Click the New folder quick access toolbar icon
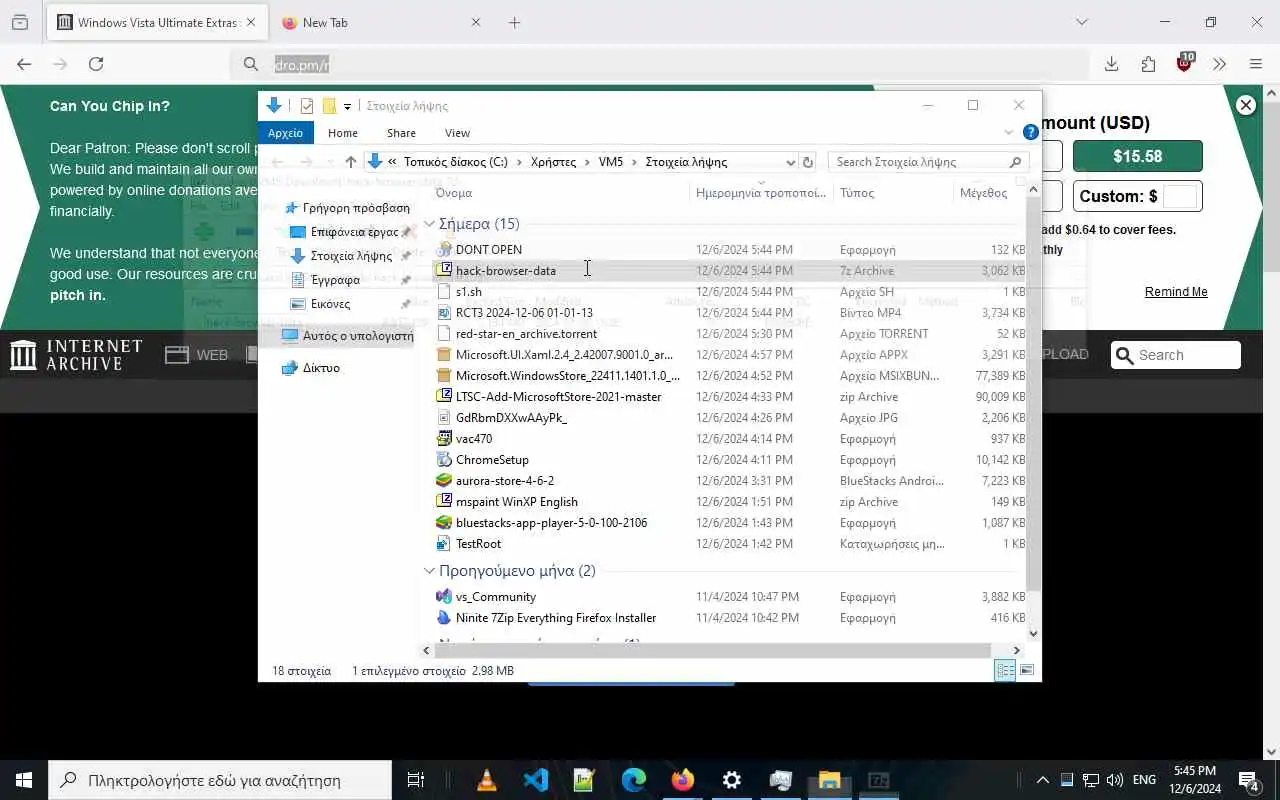Screen dimensions: 1280x800 pos(328,105)
